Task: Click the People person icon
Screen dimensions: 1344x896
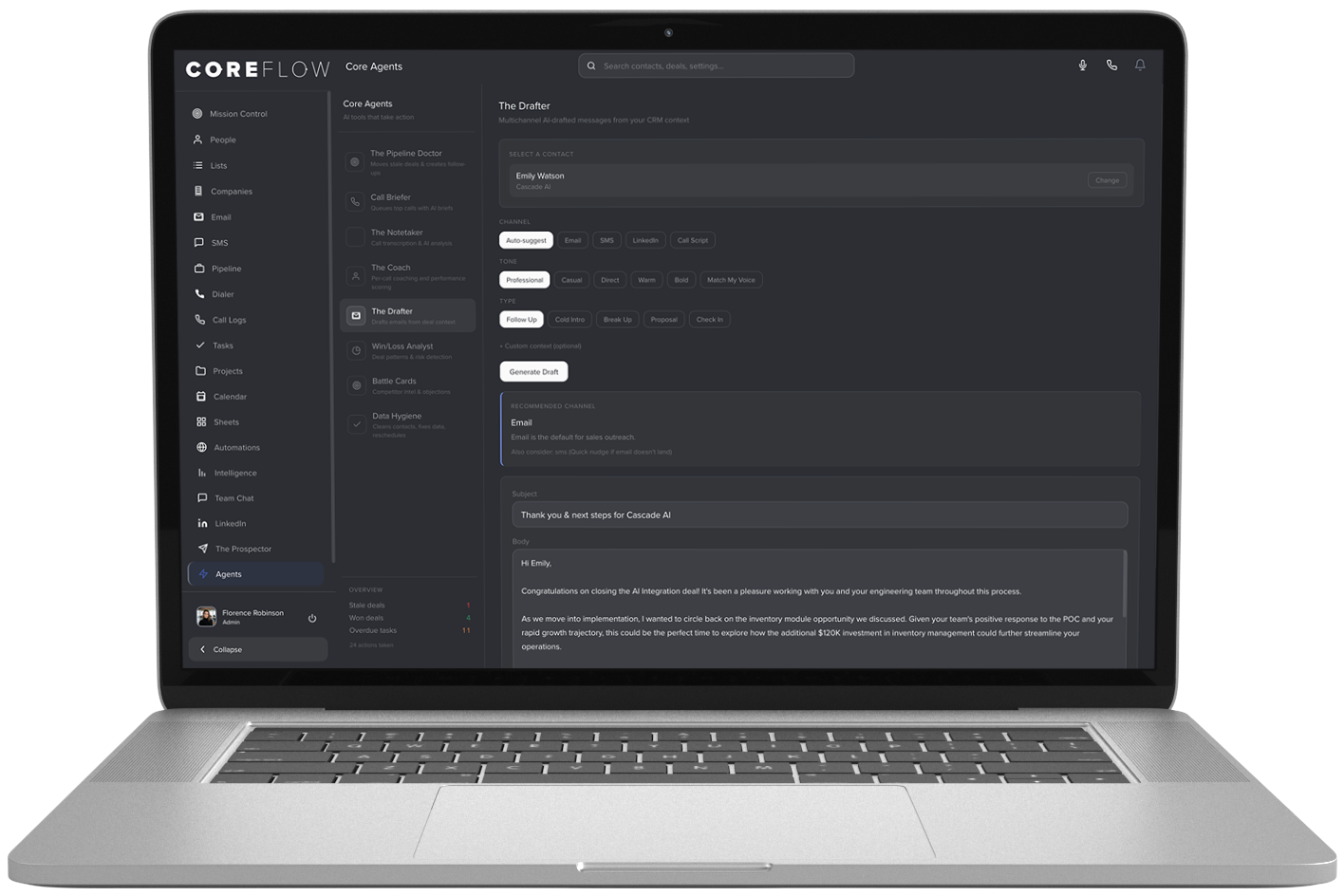Action: point(197,140)
